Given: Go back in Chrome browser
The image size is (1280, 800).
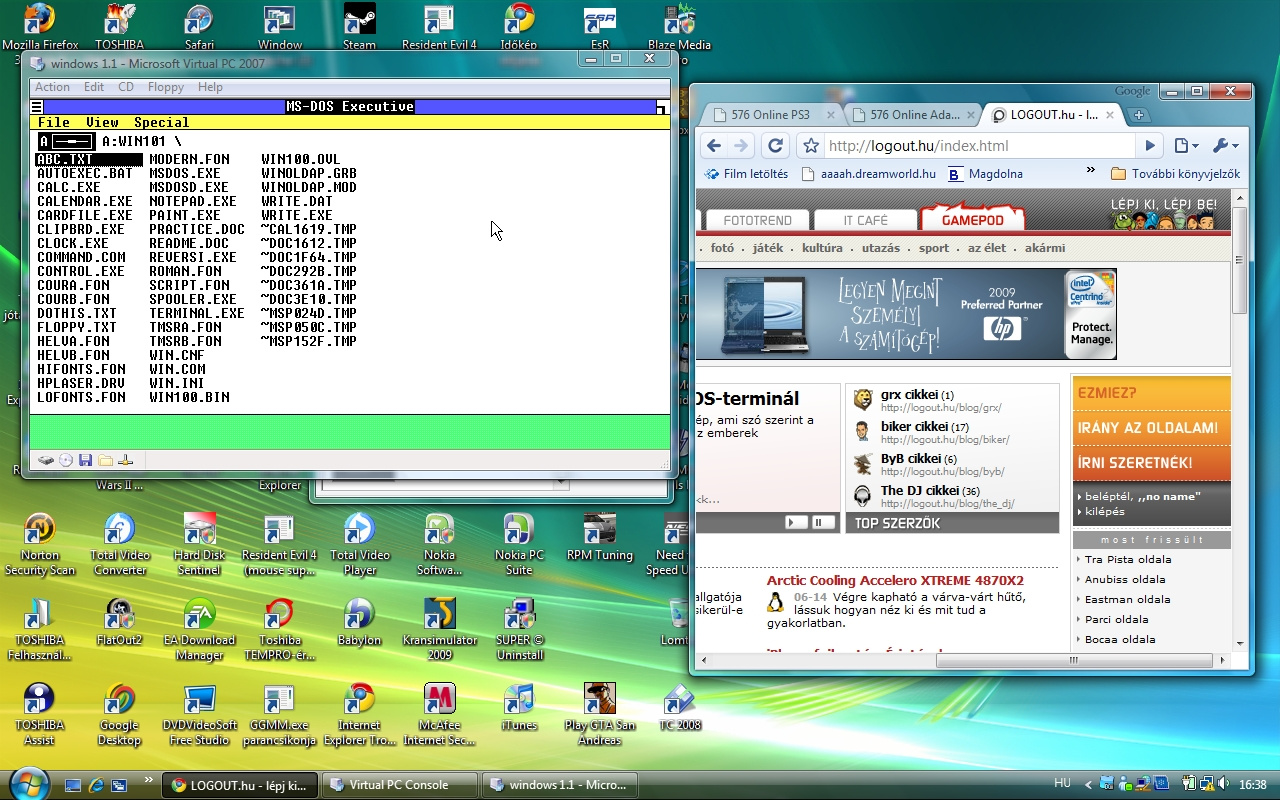Looking at the screenshot, I should click(x=713, y=146).
